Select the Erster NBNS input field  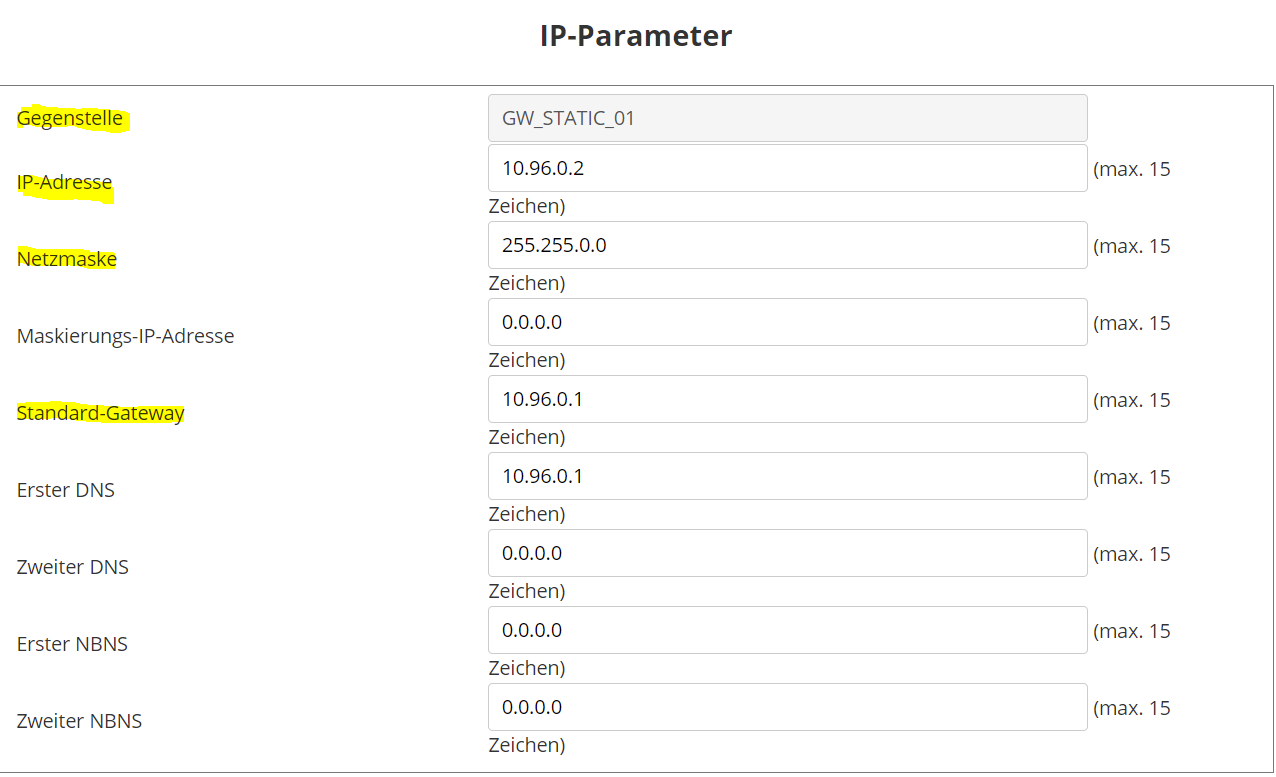click(x=787, y=630)
